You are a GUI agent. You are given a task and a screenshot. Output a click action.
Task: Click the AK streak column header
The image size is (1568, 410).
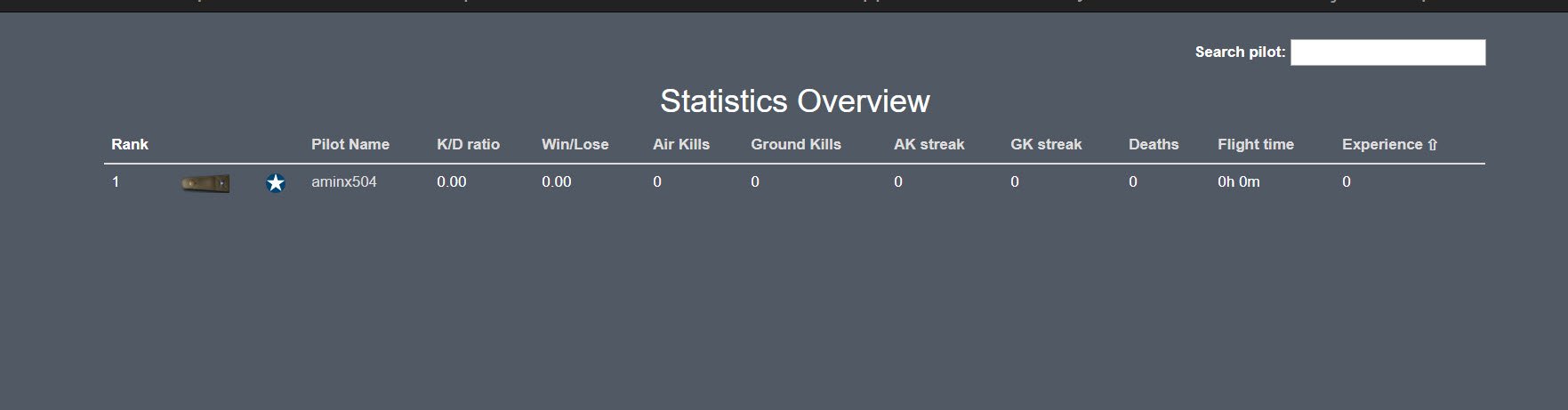(929, 144)
